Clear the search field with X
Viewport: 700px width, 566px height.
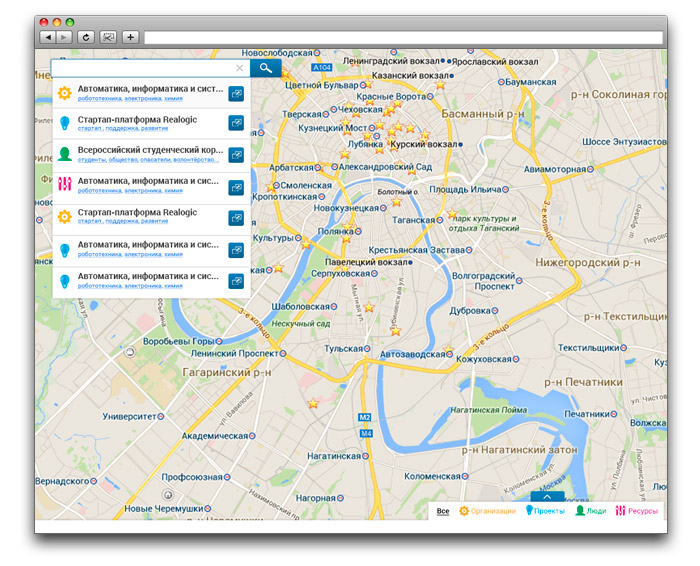(239, 68)
